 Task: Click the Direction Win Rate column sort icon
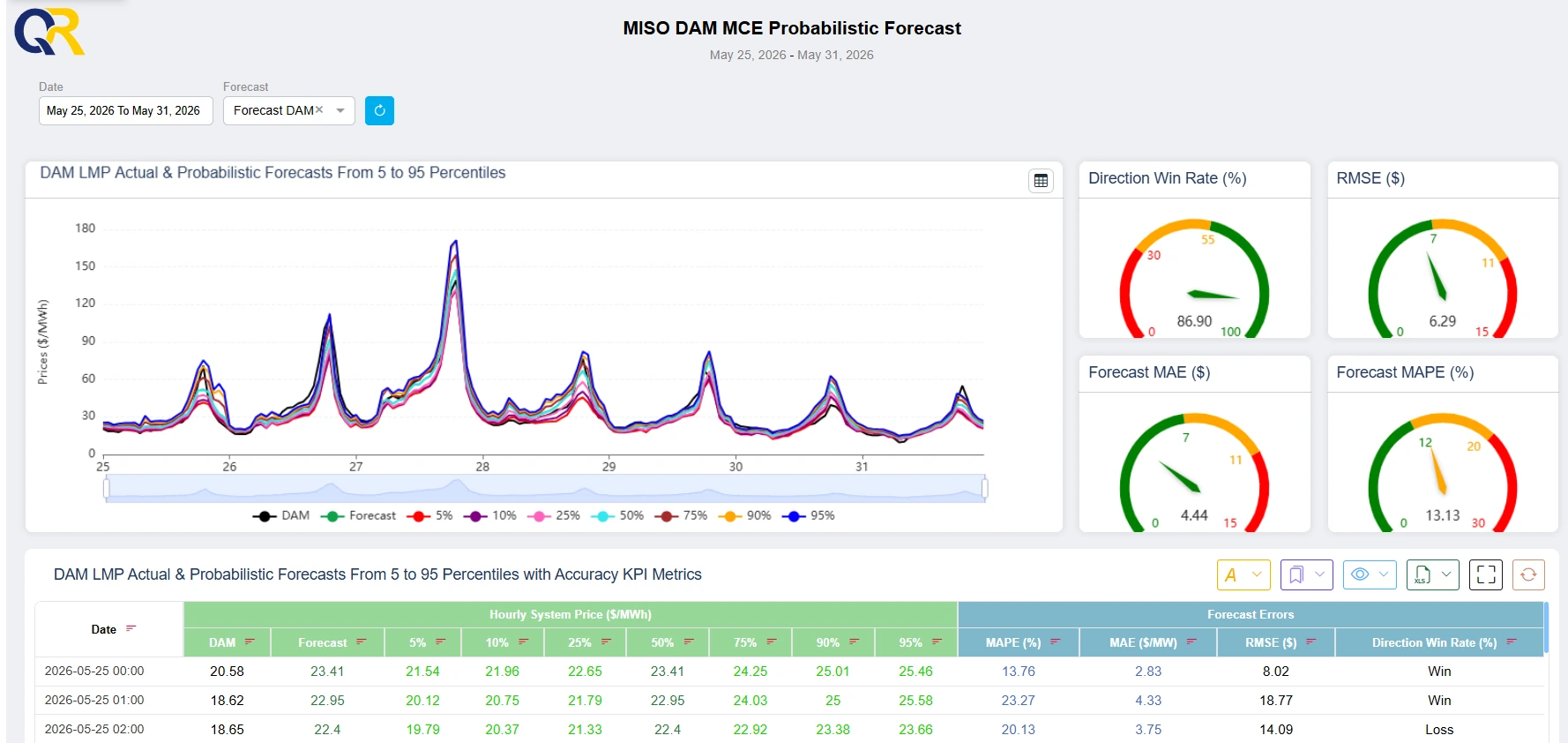[1512, 642]
